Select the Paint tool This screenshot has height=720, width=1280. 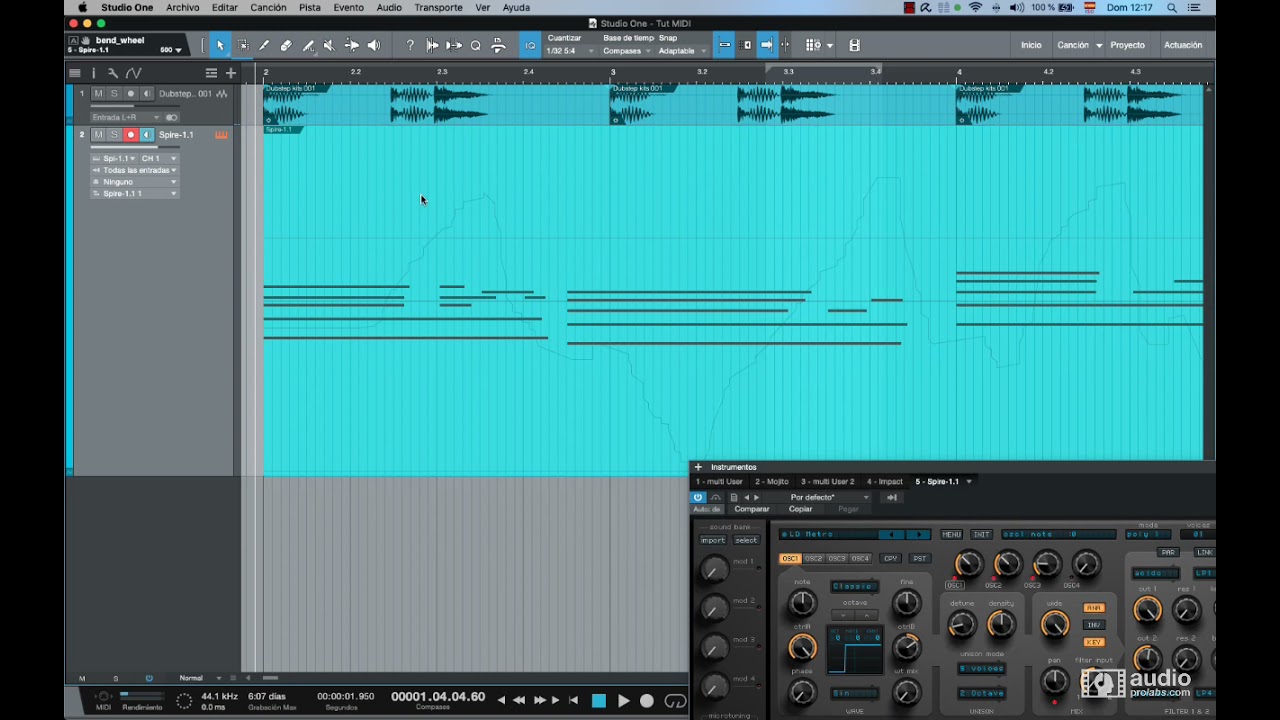point(308,45)
